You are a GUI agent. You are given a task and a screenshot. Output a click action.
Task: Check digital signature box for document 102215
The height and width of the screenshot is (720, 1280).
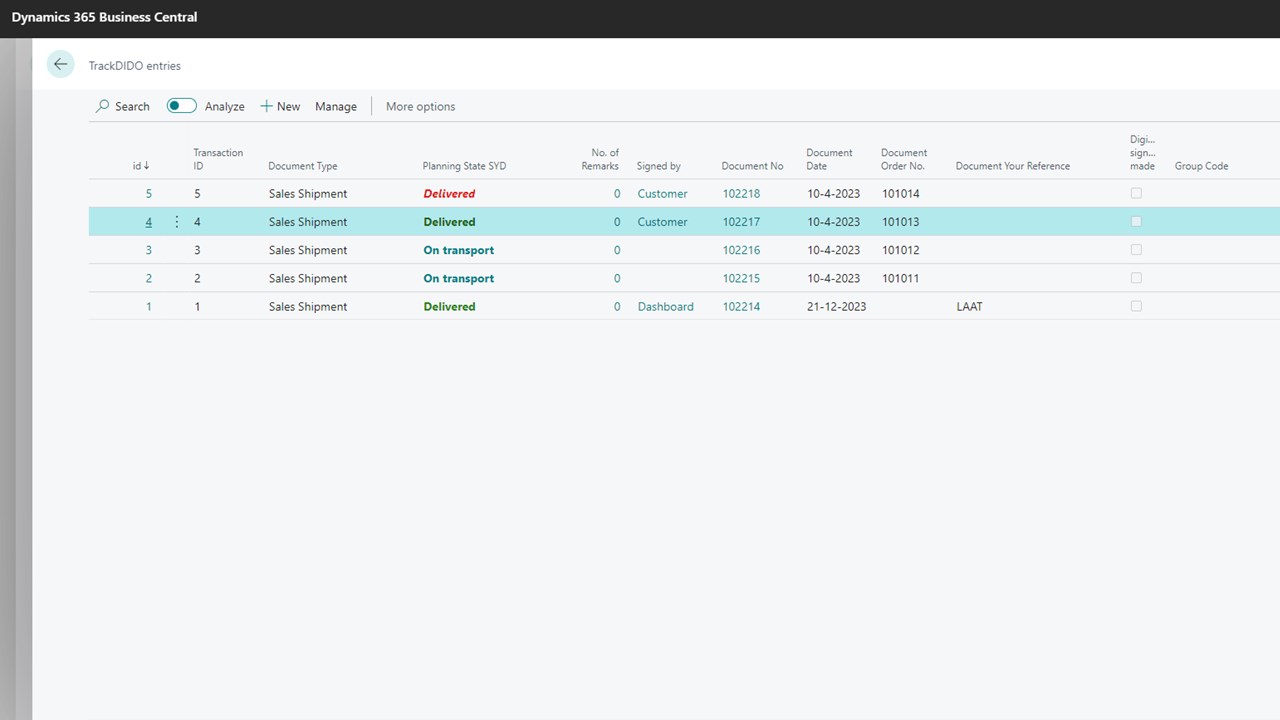[x=1136, y=278]
